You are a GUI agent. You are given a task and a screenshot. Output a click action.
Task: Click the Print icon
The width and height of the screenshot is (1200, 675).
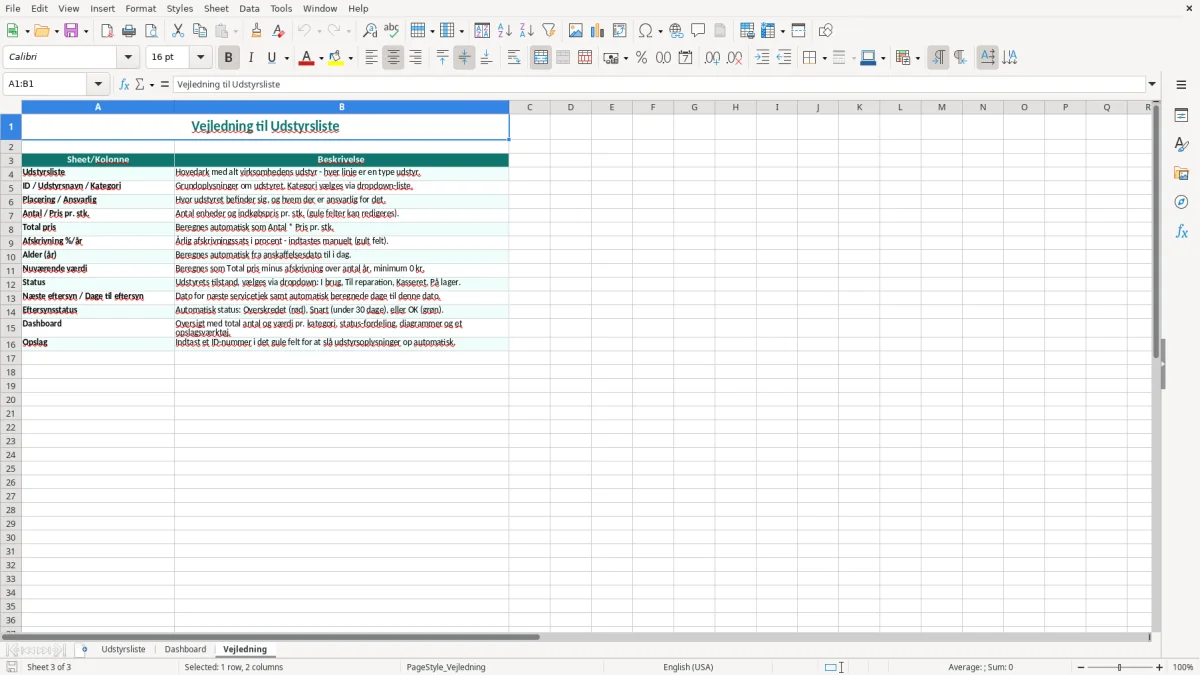pyautogui.click(x=129, y=31)
